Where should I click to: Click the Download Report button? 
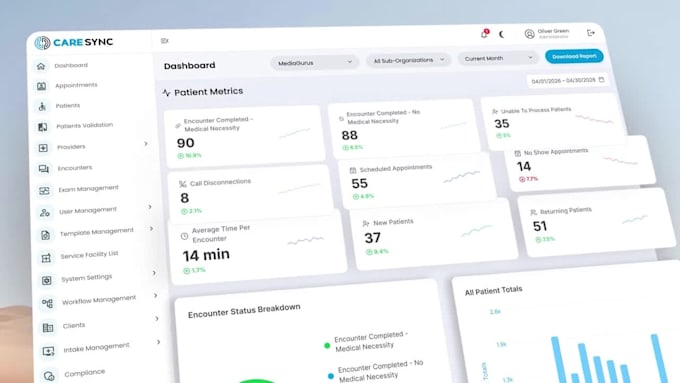574,56
